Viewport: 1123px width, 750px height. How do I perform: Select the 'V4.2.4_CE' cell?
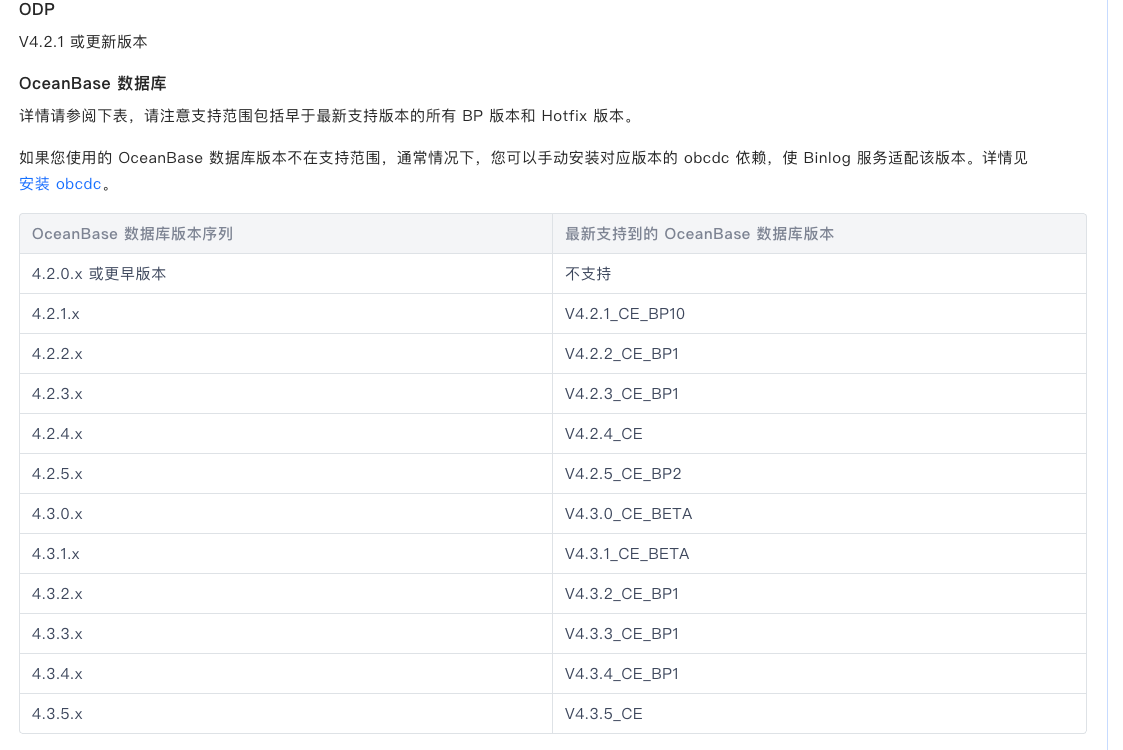pyautogui.click(x=819, y=434)
